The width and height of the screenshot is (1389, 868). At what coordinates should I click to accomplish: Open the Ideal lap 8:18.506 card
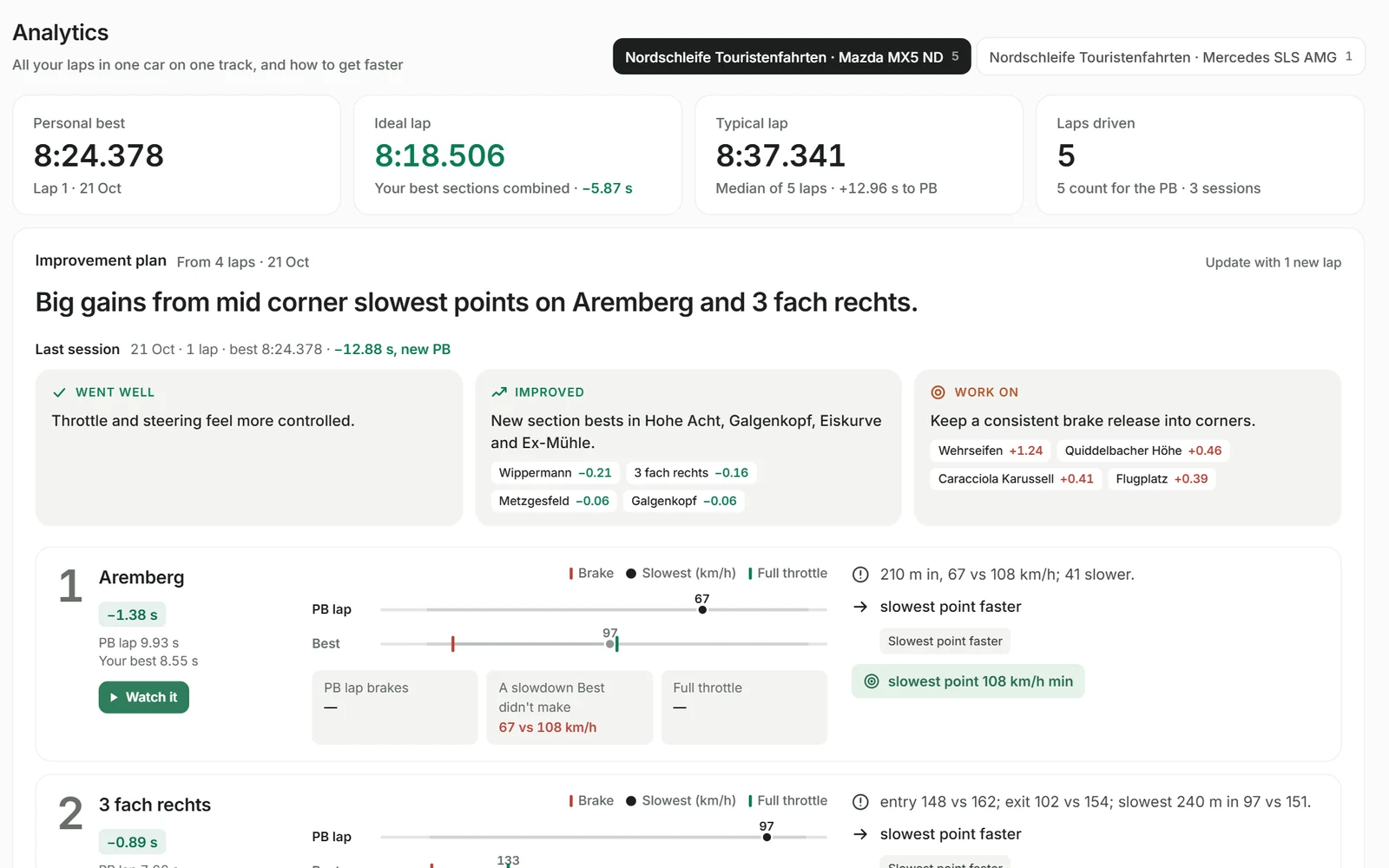click(517, 155)
